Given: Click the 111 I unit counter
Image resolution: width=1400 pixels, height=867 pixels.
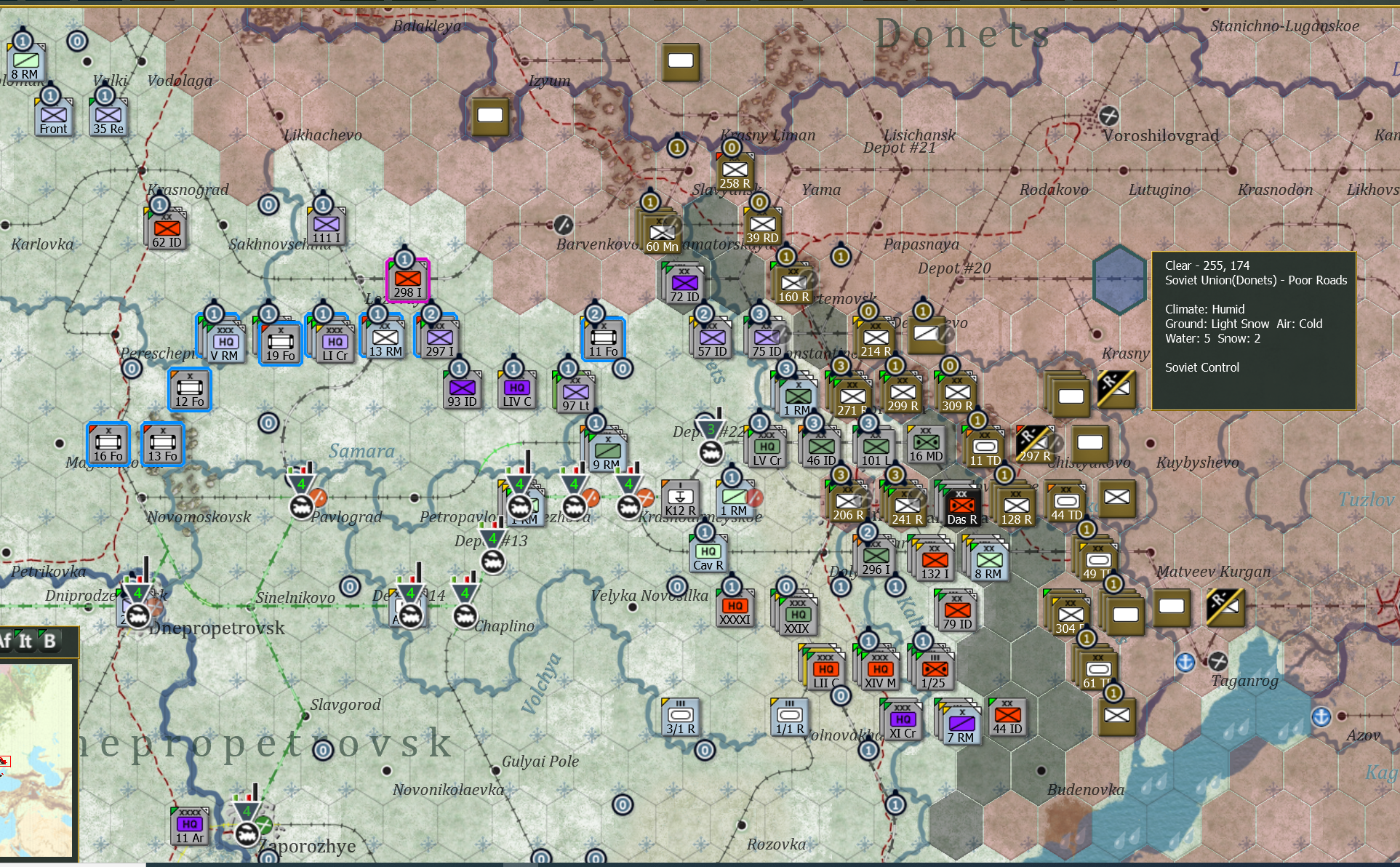Looking at the screenshot, I should [327, 226].
